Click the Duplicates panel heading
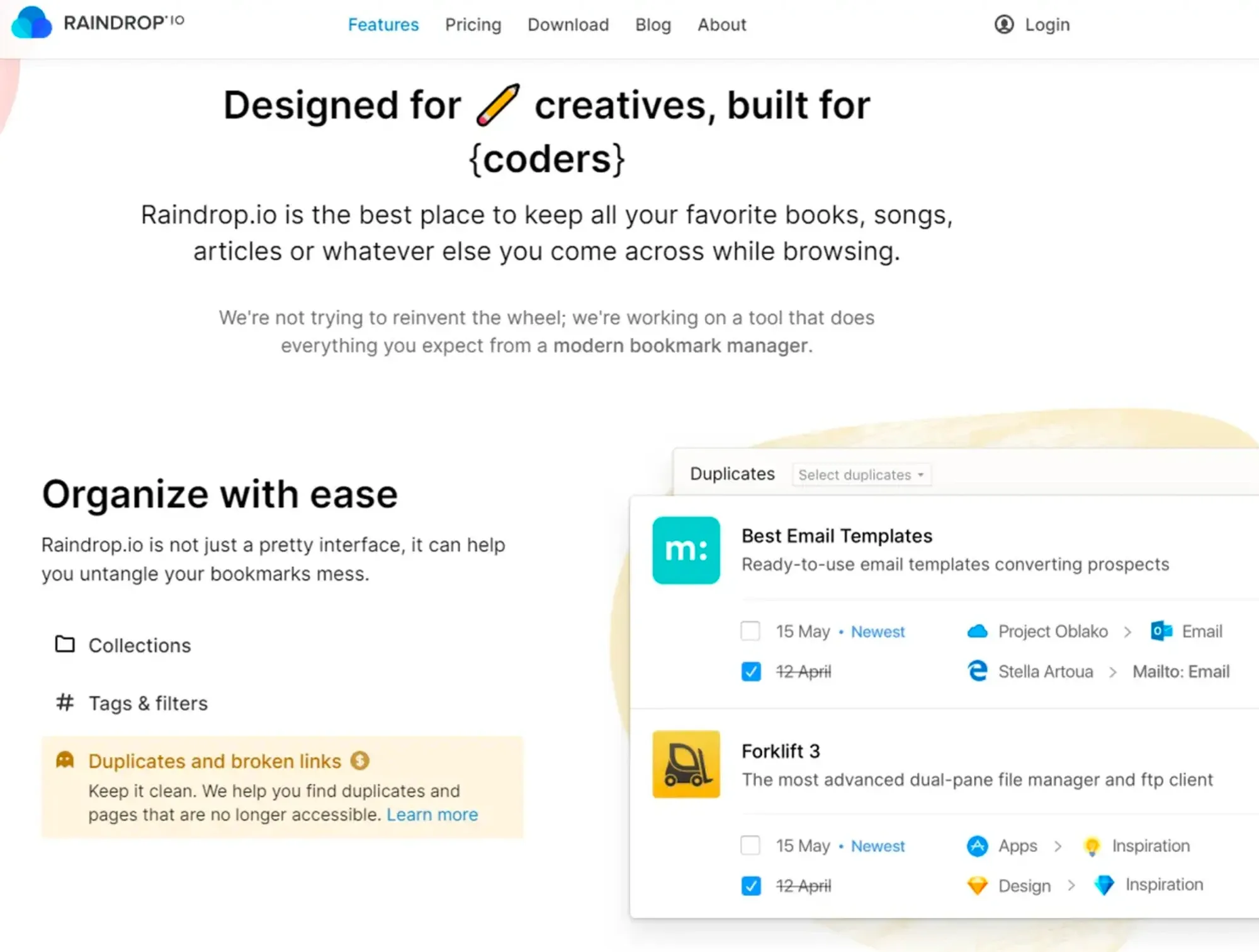Image resolution: width=1259 pixels, height=952 pixels. (x=732, y=473)
